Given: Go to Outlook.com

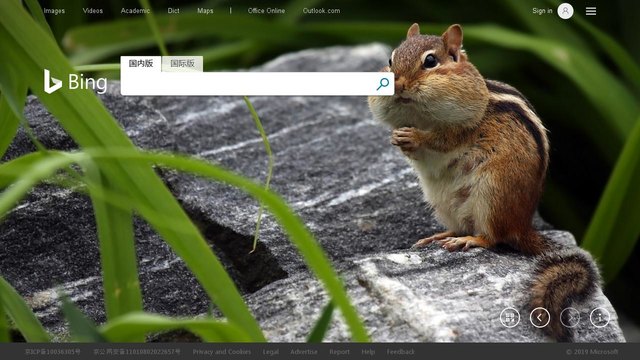Looking at the screenshot, I should [x=321, y=11].
